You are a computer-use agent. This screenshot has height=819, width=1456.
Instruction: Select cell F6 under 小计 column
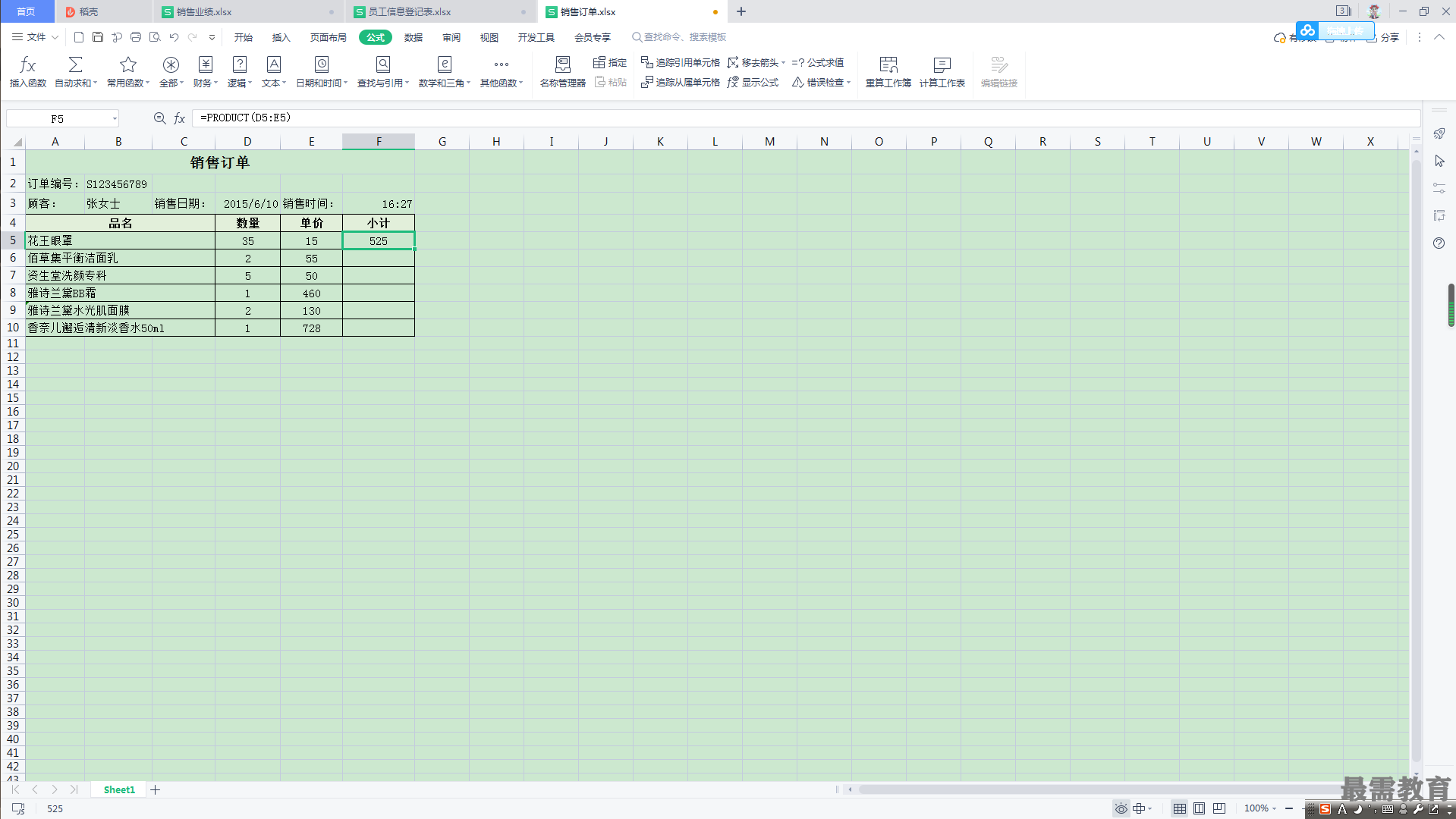tap(379, 258)
